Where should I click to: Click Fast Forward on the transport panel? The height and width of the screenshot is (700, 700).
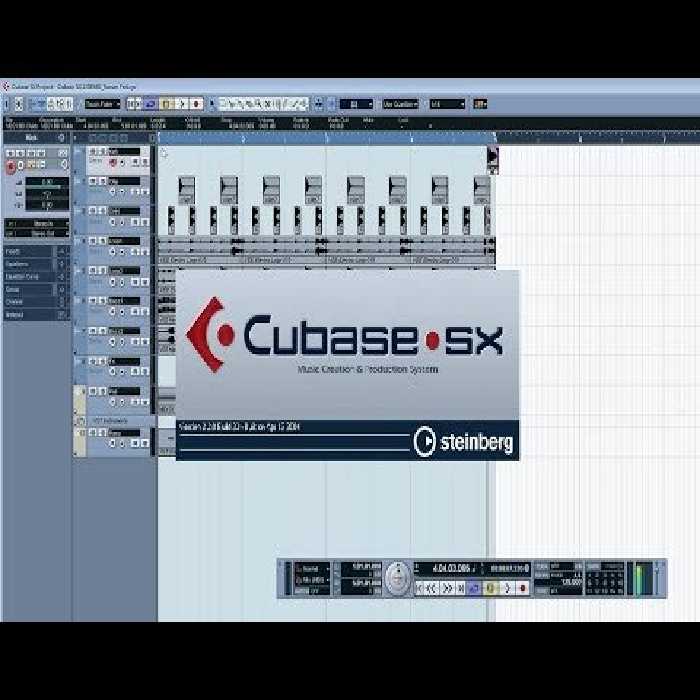[447, 588]
